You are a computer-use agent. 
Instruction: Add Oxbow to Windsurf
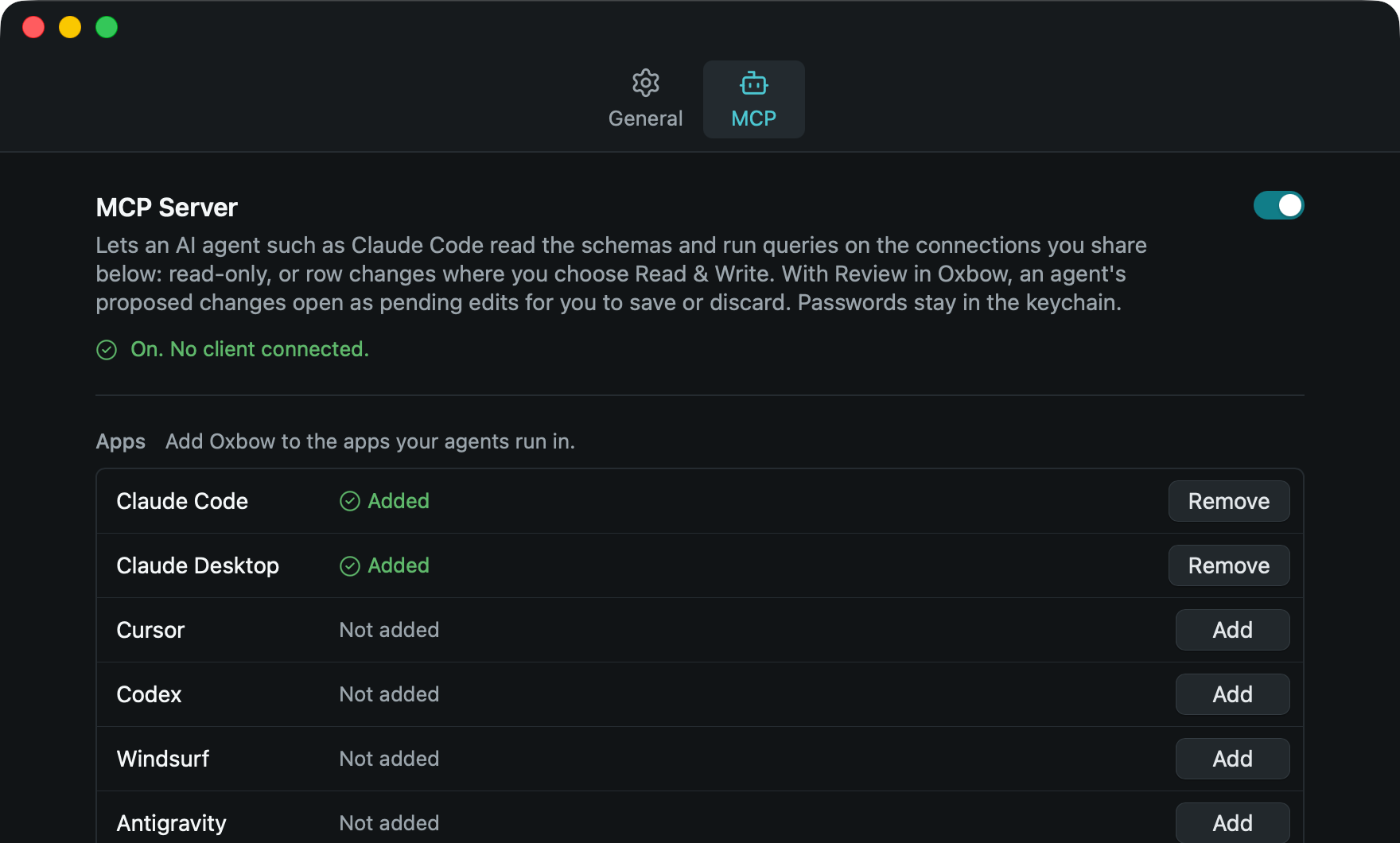click(x=1232, y=759)
